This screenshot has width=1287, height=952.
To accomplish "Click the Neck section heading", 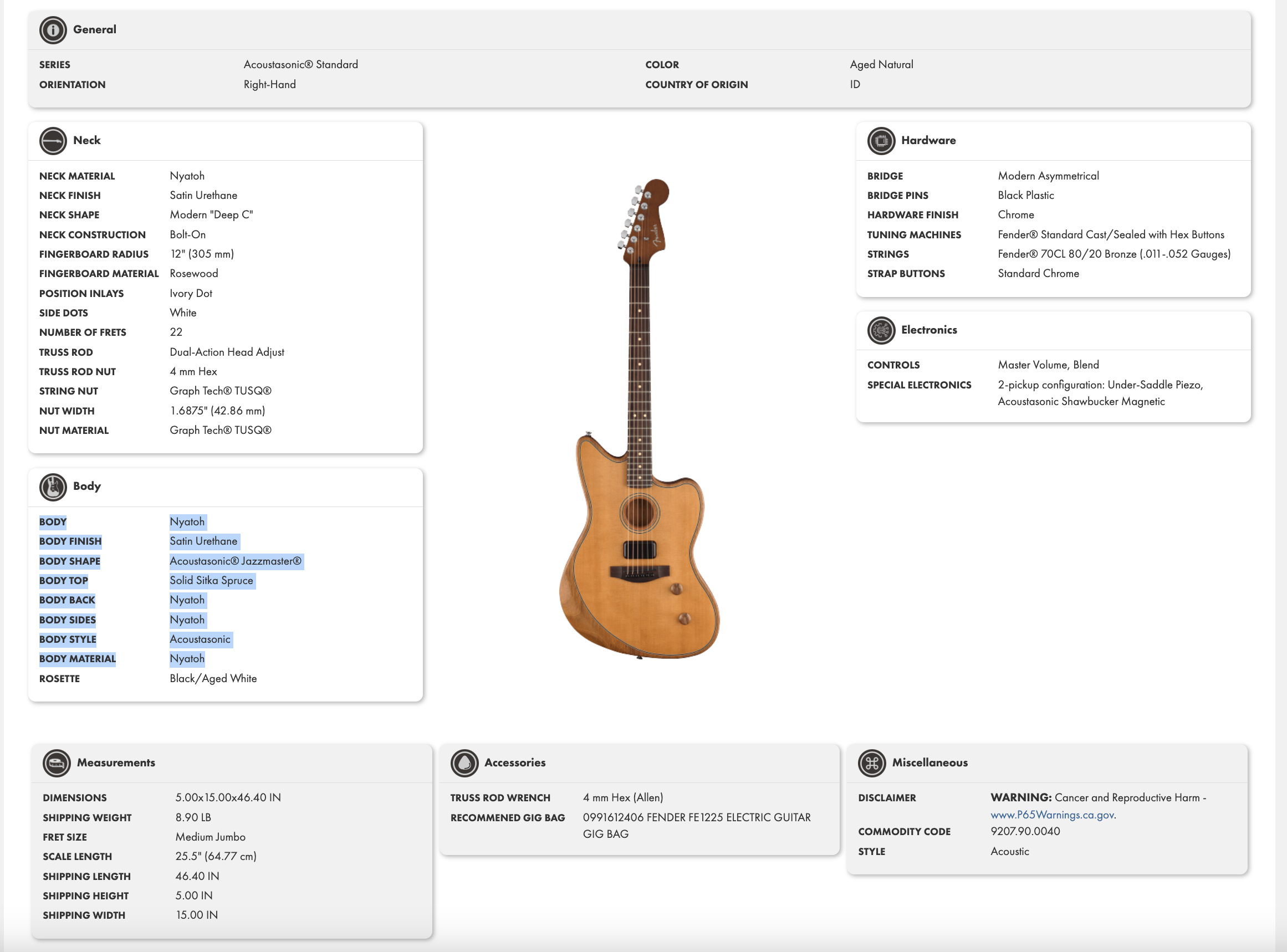I will pyautogui.click(x=87, y=140).
